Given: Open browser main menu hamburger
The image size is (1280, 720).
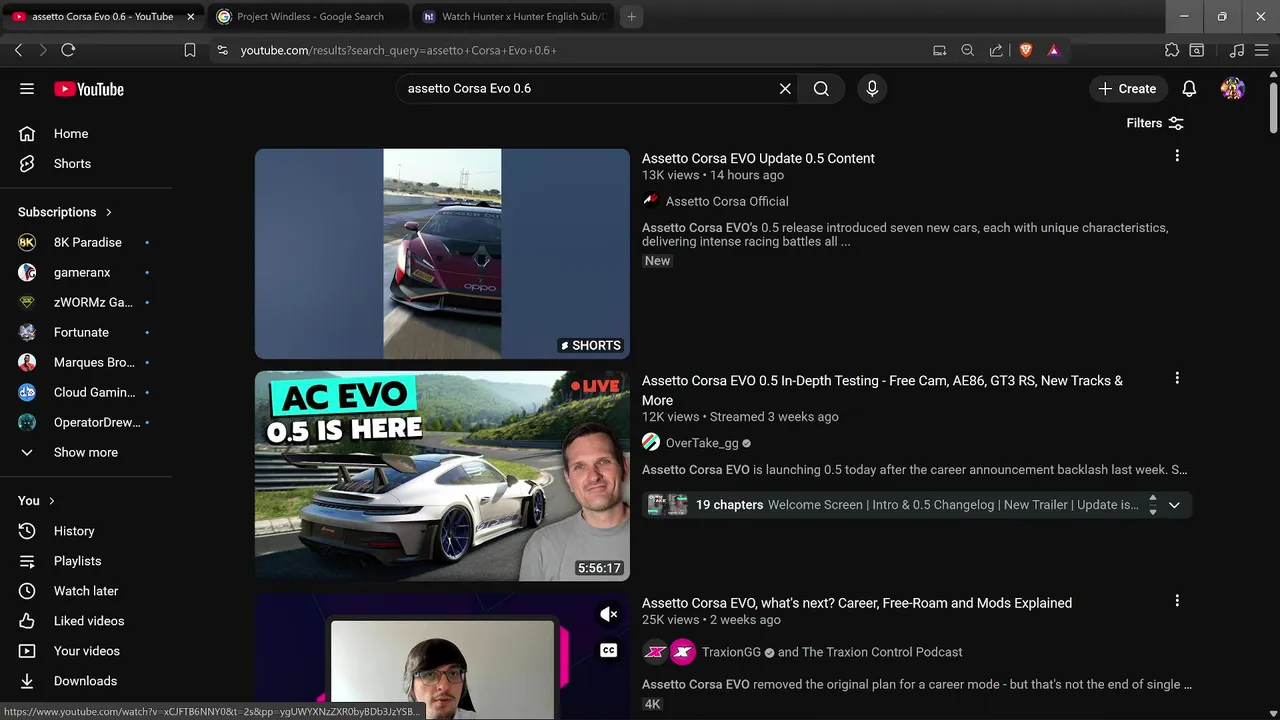Looking at the screenshot, I should point(1262,50).
